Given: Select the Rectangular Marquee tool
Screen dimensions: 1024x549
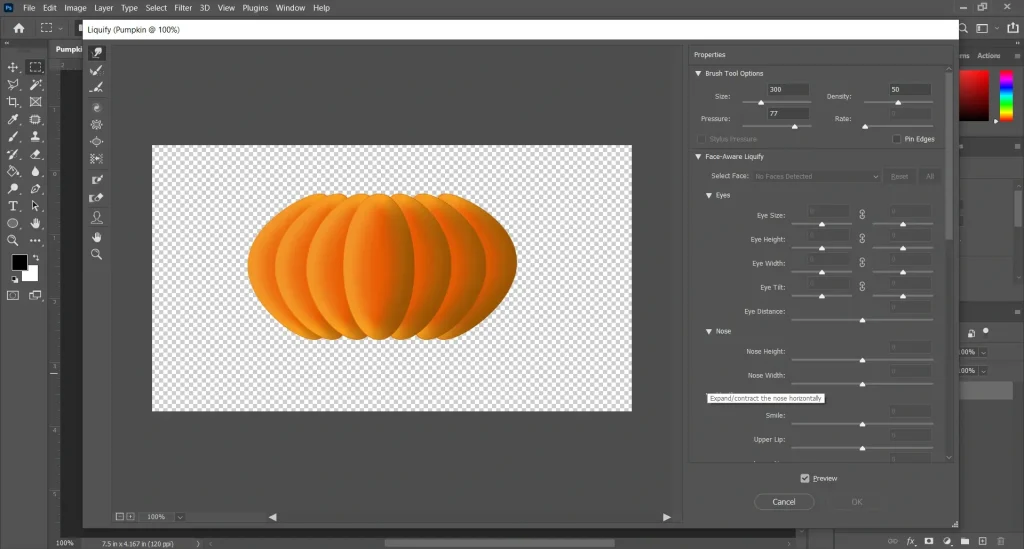Looking at the screenshot, I should click(35, 67).
